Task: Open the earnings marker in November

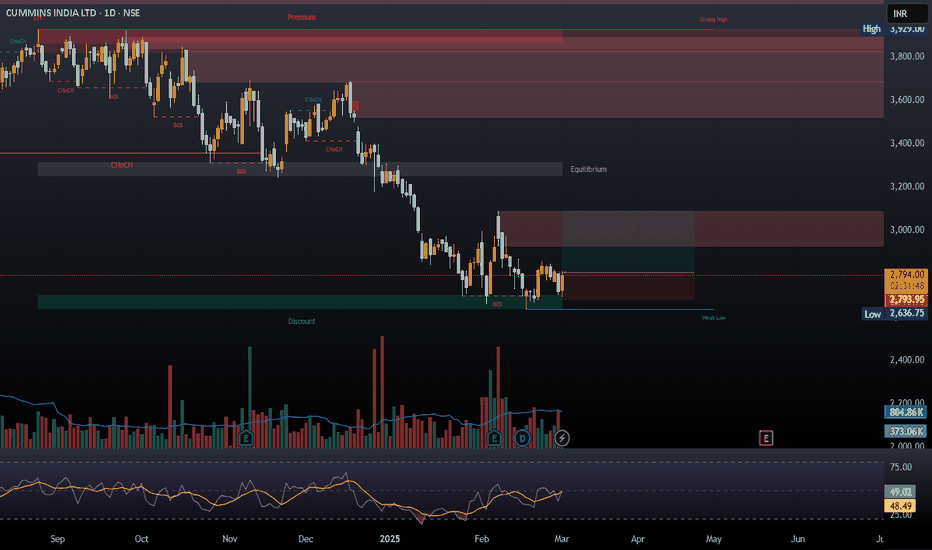Action: coord(245,439)
